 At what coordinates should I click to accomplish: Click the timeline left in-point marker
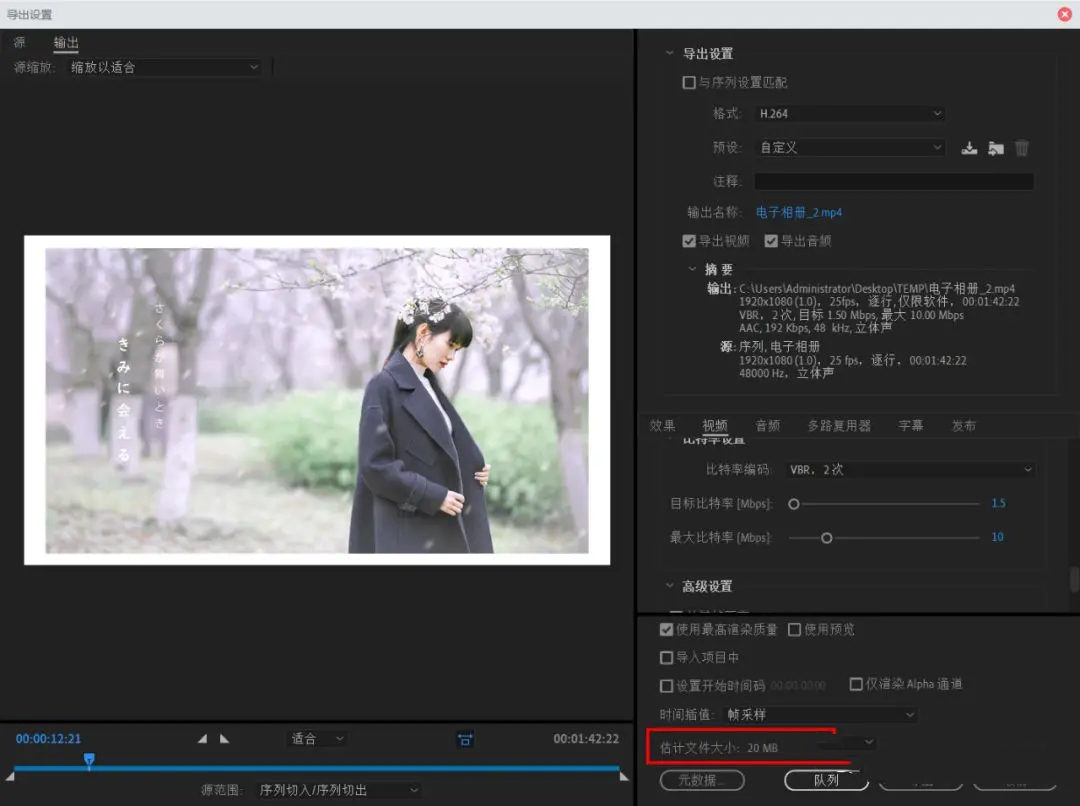[x=10, y=776]
